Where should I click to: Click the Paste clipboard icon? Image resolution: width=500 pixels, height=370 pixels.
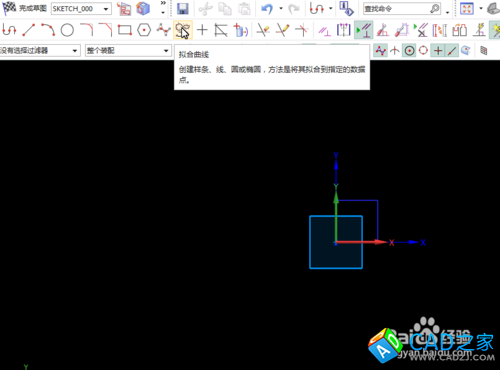coord(244,9)
